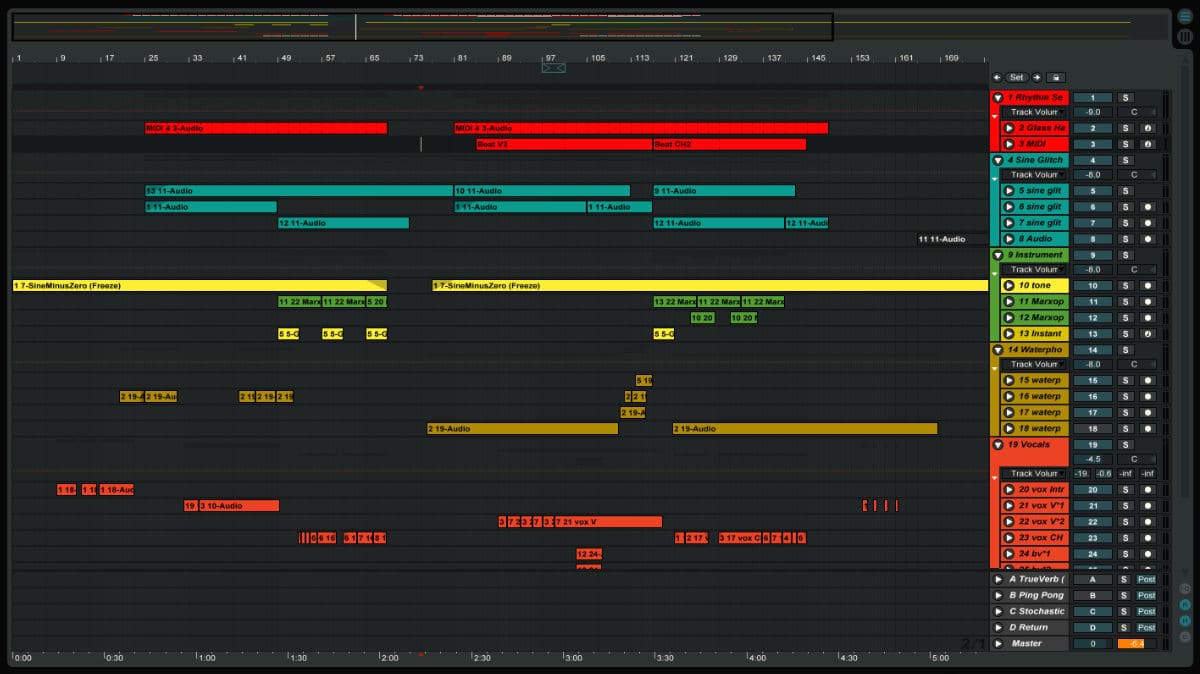
Task: Arm track 10 tone for recording
Action: click(x=1148, y=286)
